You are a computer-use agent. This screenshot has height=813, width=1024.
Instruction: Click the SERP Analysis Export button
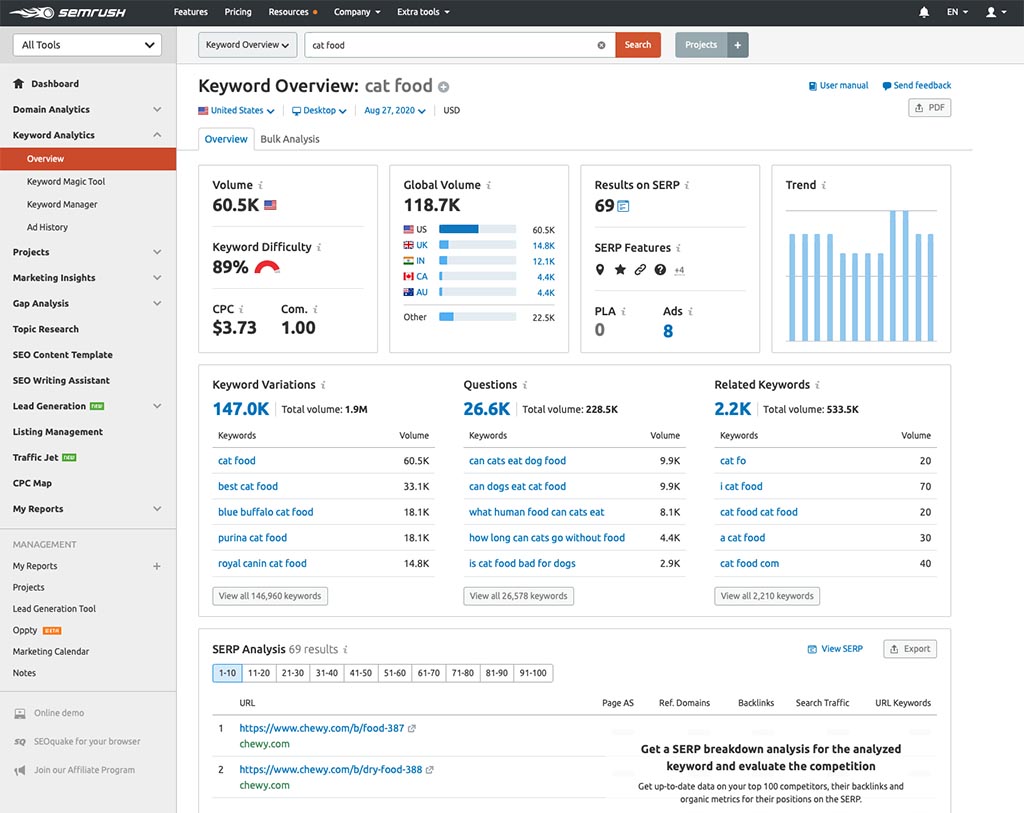point(910,649)
